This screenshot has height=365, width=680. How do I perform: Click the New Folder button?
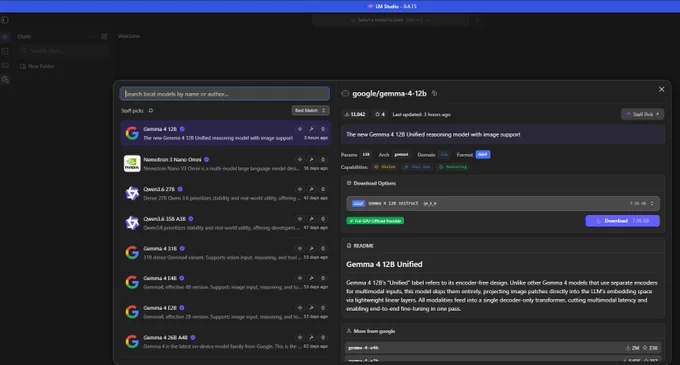click(37, 66)
